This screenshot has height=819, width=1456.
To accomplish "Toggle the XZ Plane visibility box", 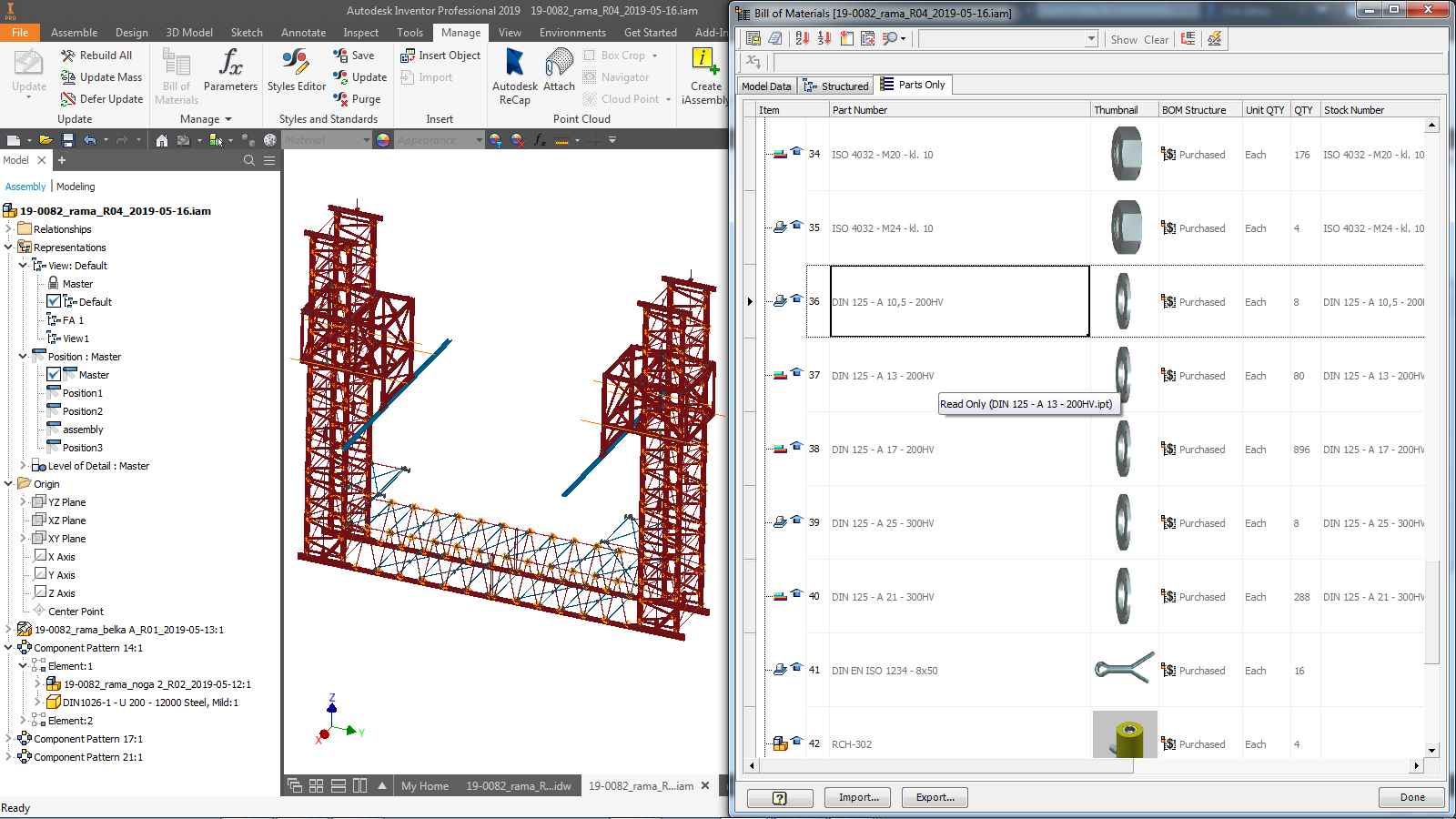I will (x=39, y=520).
